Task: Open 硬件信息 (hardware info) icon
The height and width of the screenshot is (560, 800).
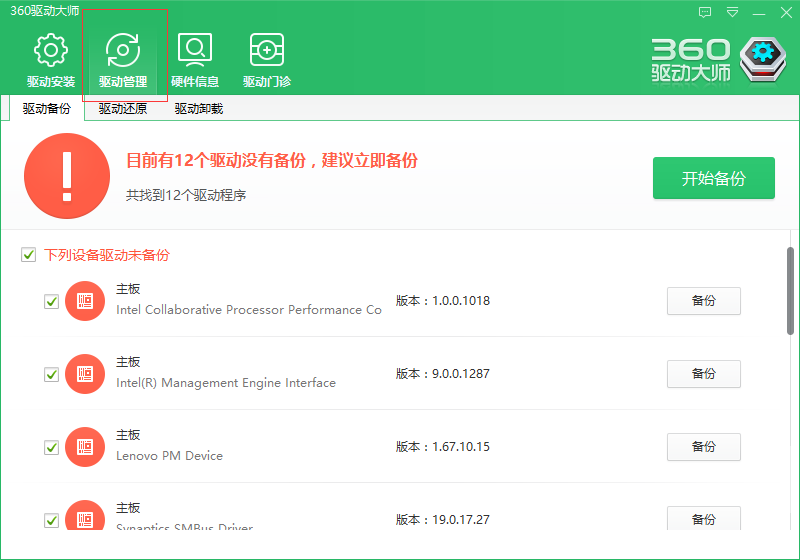Action: tap(195, 51)
